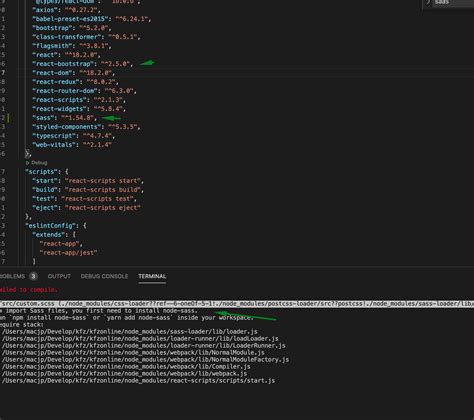This screenshot has height=420, width=474.
Task: Click the loader-runner/lib/LoaderRunner.js stack path
Action: click(x=144, y=346)
